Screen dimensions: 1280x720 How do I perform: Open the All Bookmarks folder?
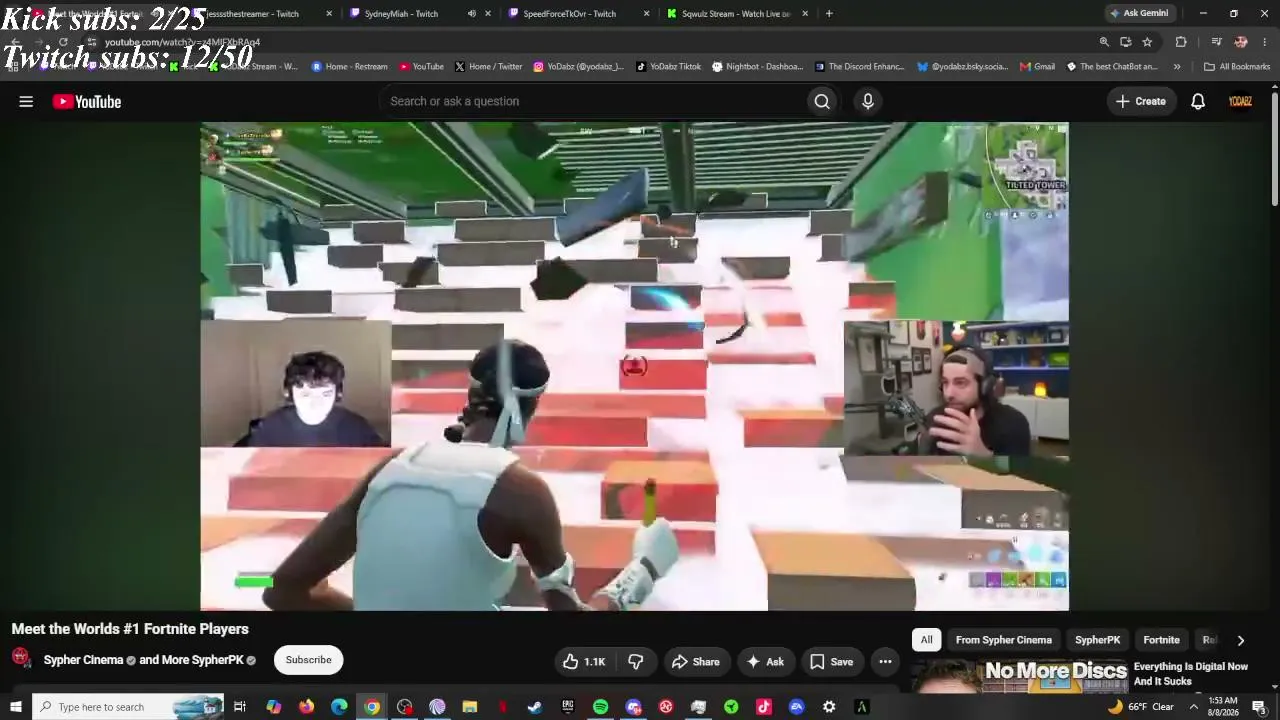click(1237, 67)
